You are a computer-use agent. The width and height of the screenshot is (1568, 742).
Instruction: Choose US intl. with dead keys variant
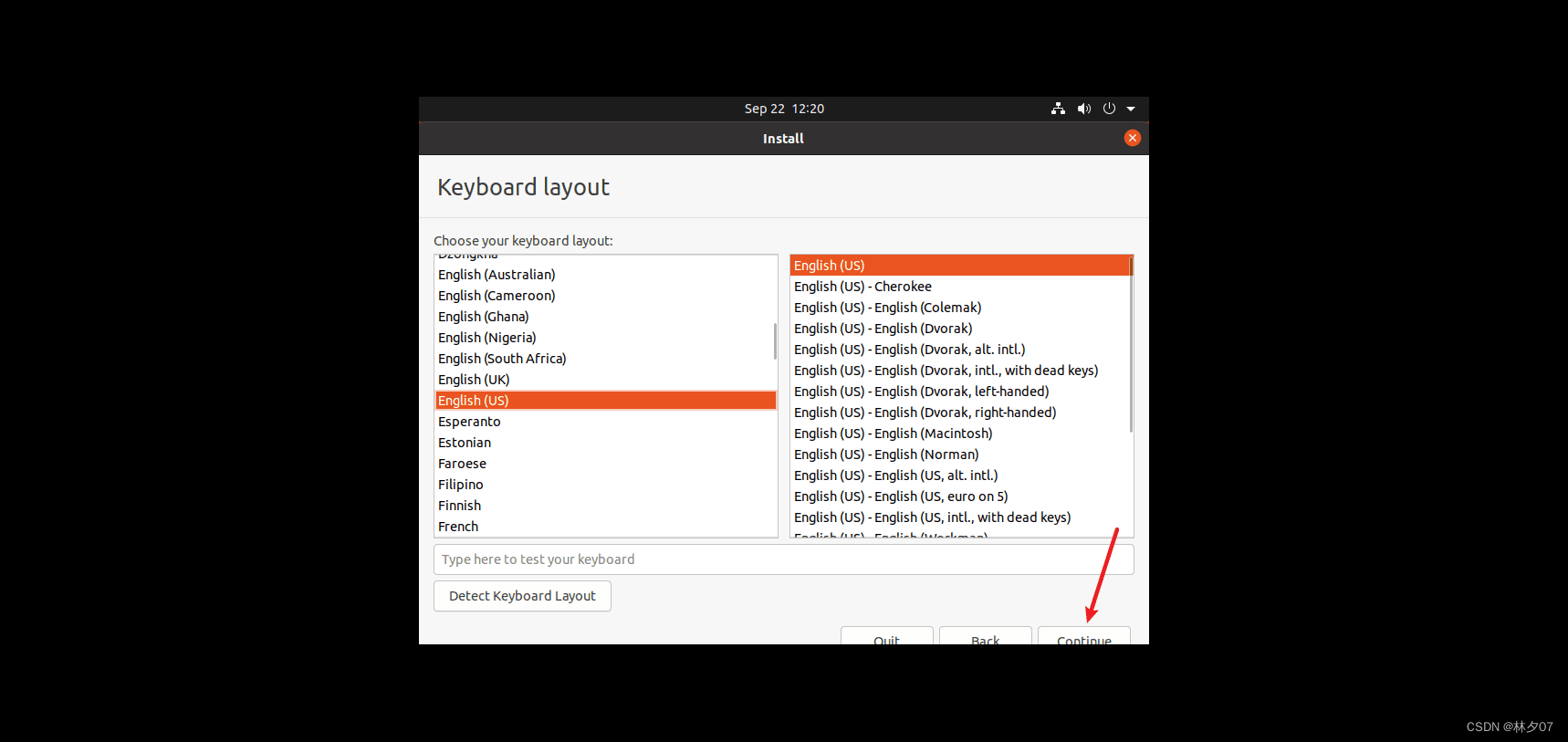click(960, 517)
